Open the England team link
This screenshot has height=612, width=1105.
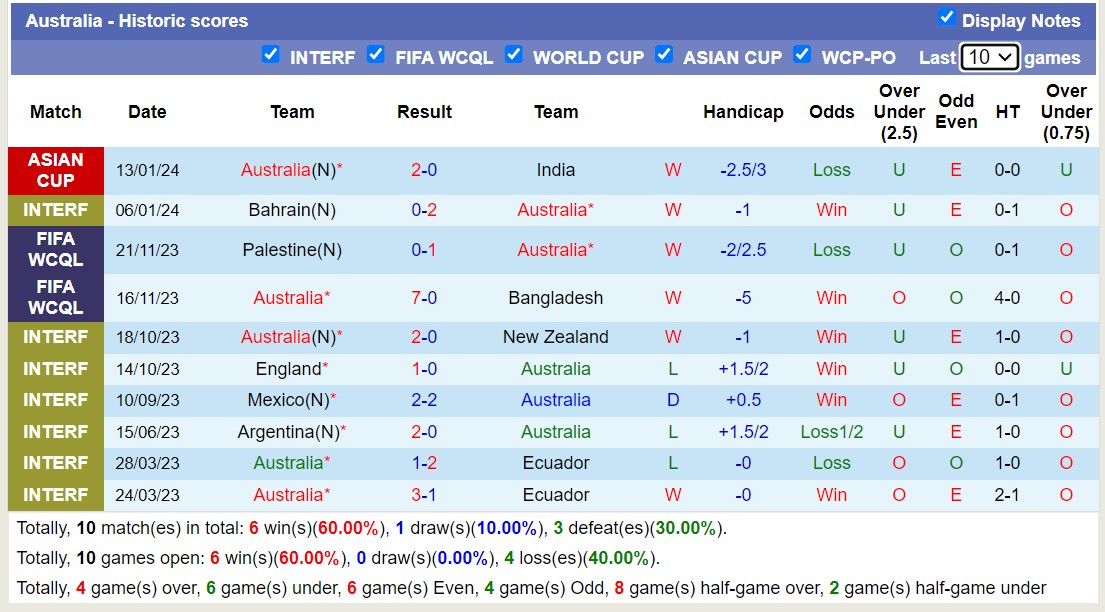tap(288, 369)
